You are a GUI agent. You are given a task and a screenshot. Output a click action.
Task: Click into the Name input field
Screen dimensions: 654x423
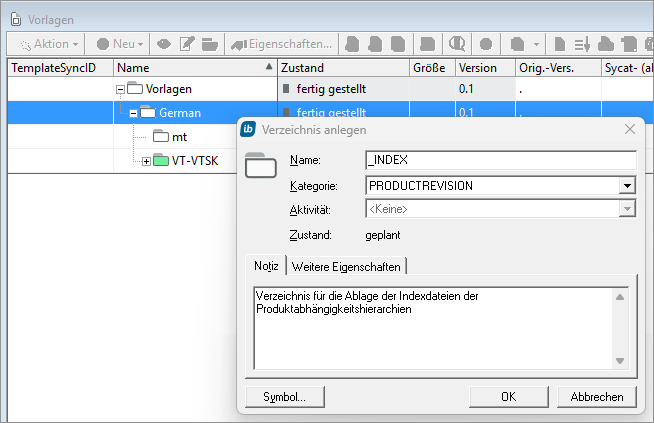500,160
